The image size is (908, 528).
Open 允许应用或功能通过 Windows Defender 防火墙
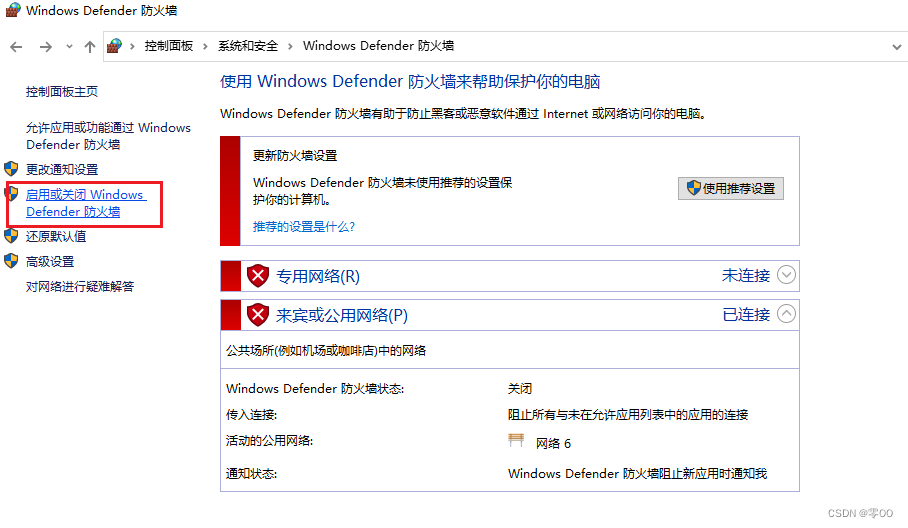108,136
